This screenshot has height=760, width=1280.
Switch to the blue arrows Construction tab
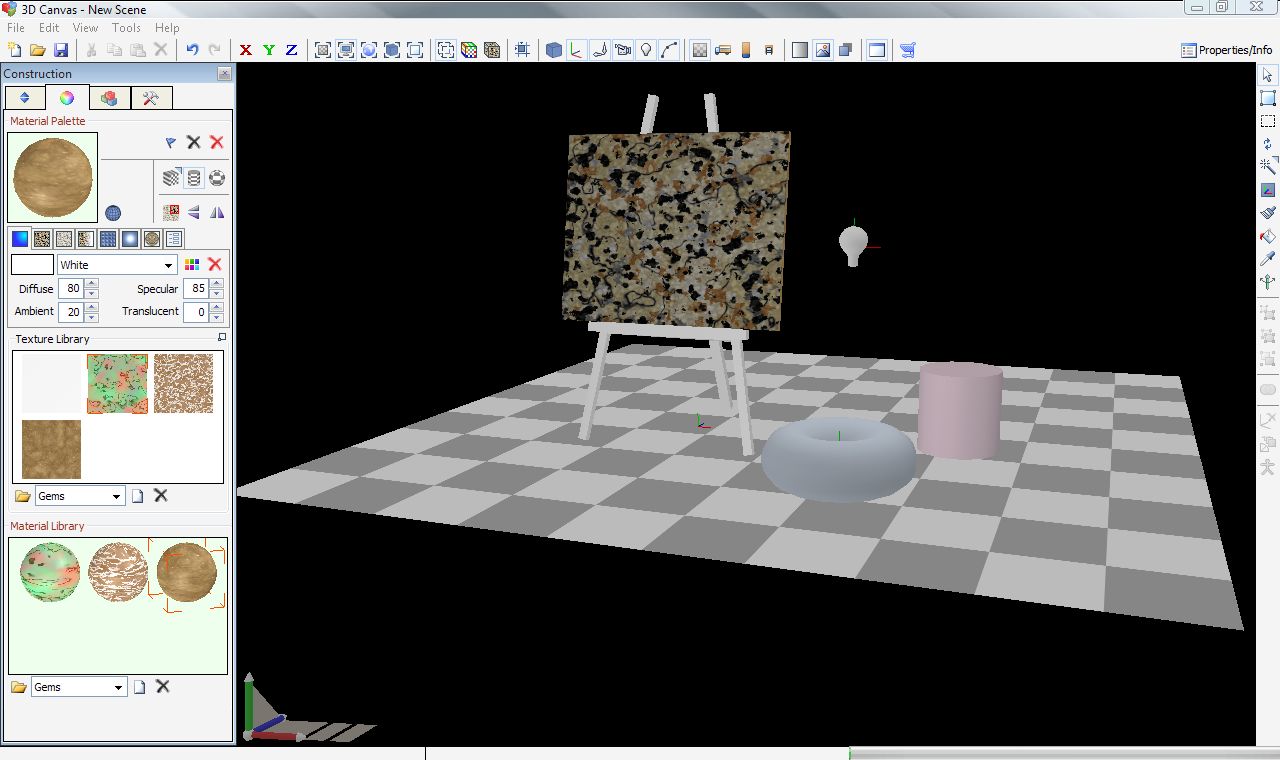(x=25, y=98)
